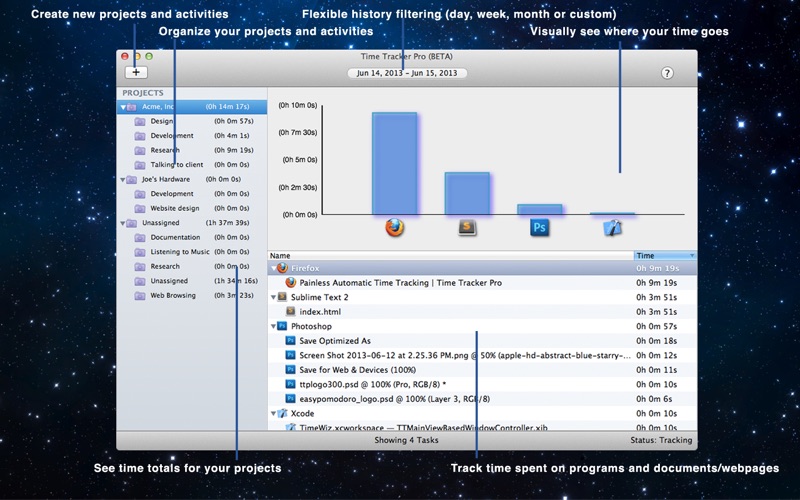Select the index.html row
This screenshot has width=800, height=500.
click(482, 312)
